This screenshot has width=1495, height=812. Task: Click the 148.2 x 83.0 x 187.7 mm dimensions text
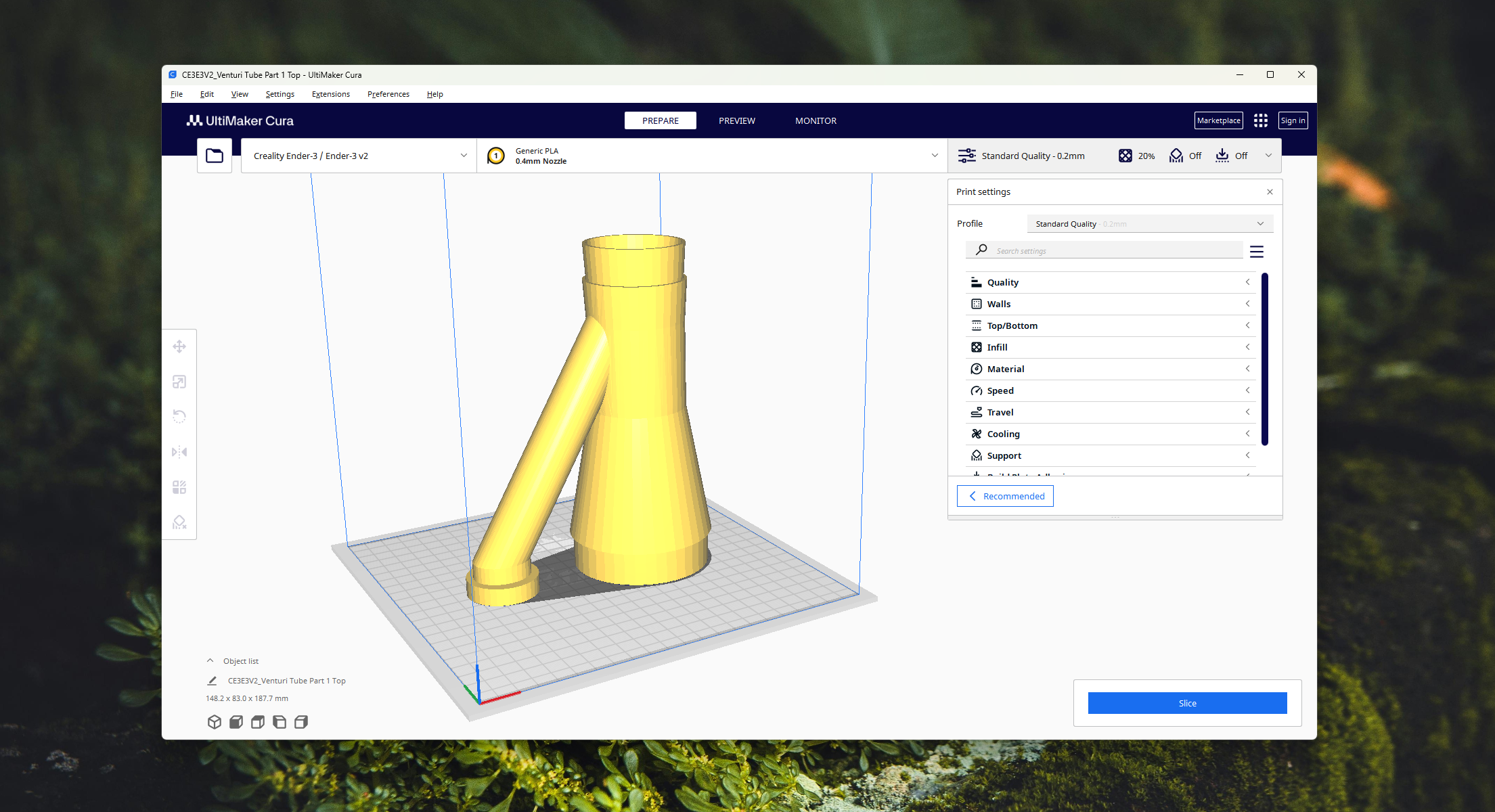(x=247, y=698)
